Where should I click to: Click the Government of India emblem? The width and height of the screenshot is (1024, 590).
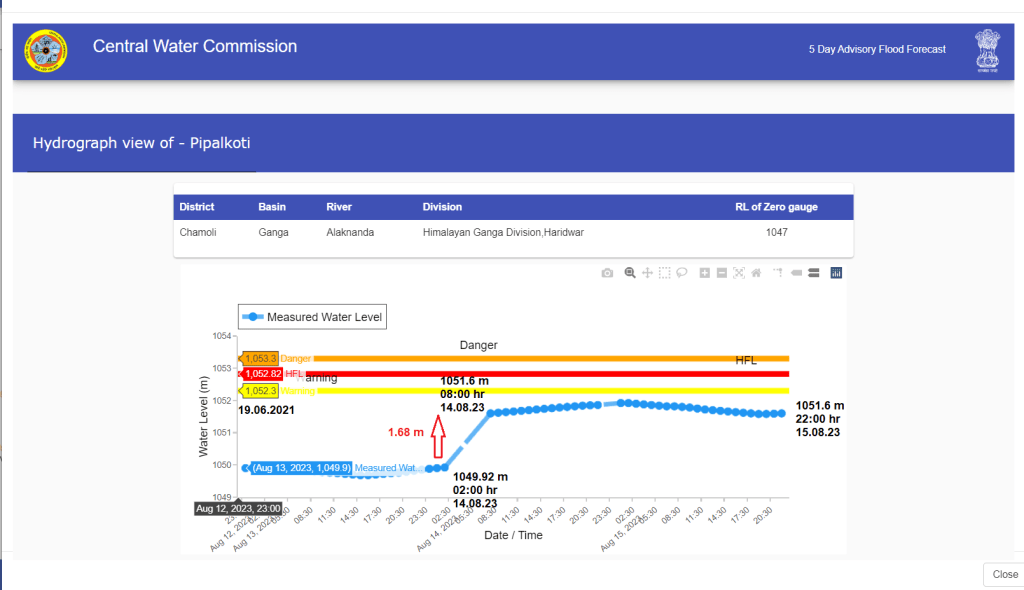click(987, 50)
